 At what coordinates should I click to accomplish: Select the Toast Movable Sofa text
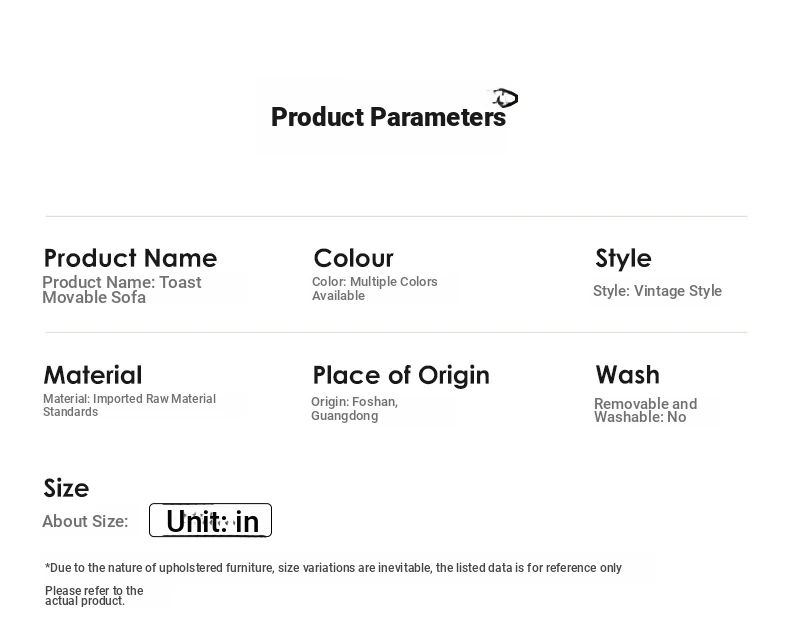pos(121,290)
